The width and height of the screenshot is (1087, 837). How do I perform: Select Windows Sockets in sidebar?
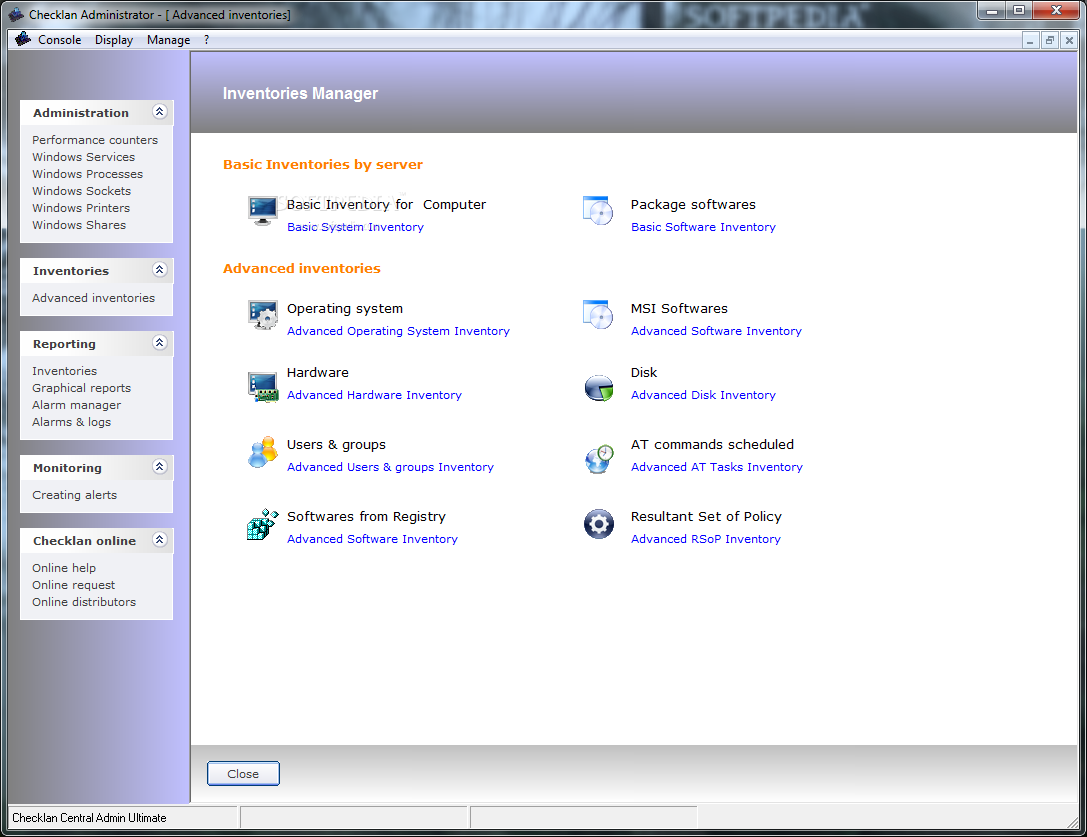(x=81, y=191)
